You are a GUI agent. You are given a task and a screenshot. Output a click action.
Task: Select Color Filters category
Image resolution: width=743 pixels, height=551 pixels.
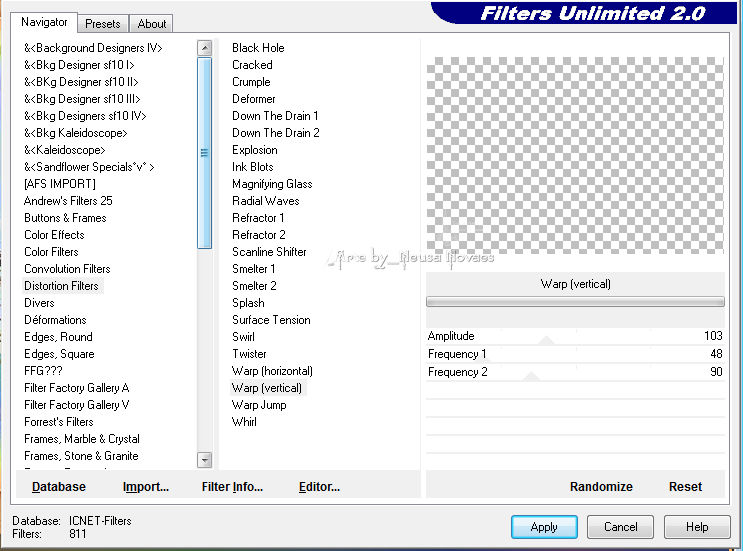[x=51, y=252]
